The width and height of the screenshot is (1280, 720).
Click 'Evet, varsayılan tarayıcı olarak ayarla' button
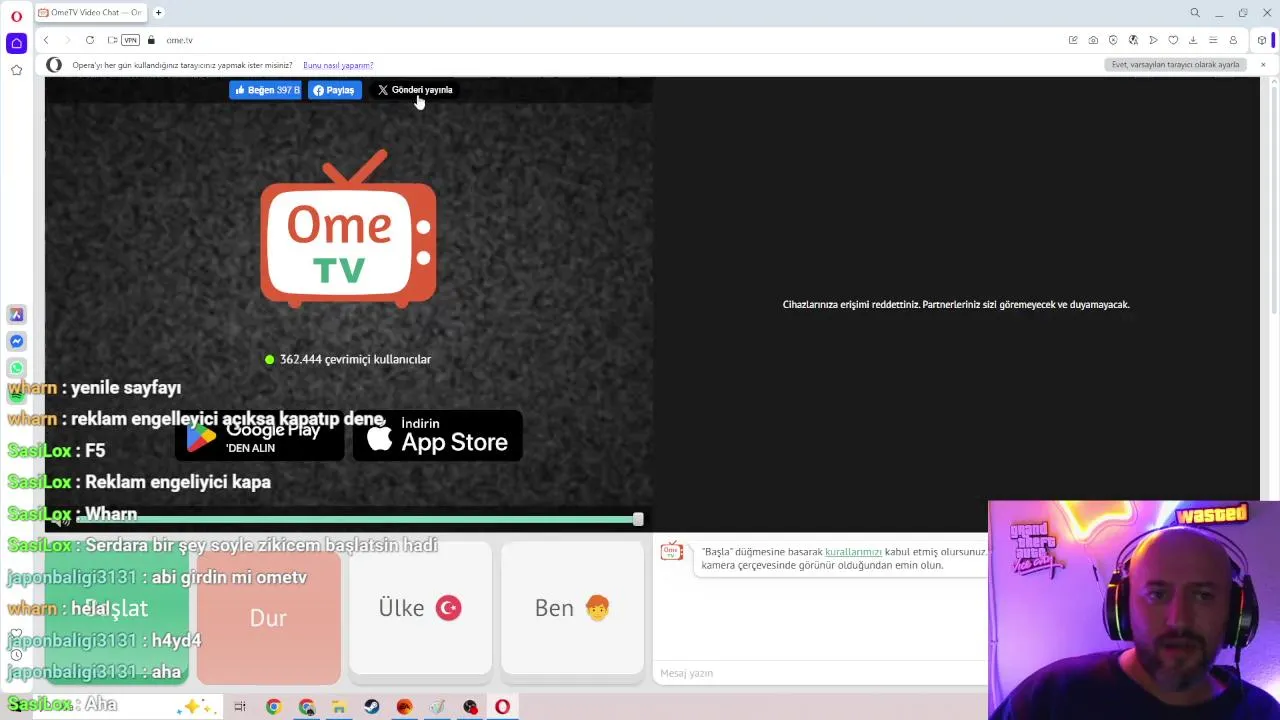[1175, 65]
